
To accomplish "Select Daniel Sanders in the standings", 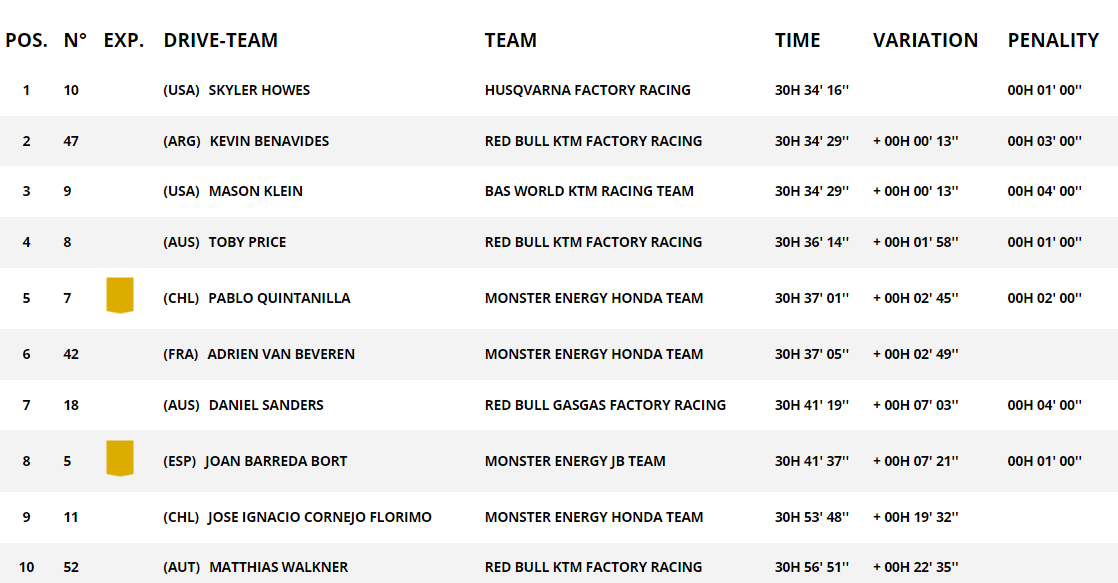I will [266, 406].
